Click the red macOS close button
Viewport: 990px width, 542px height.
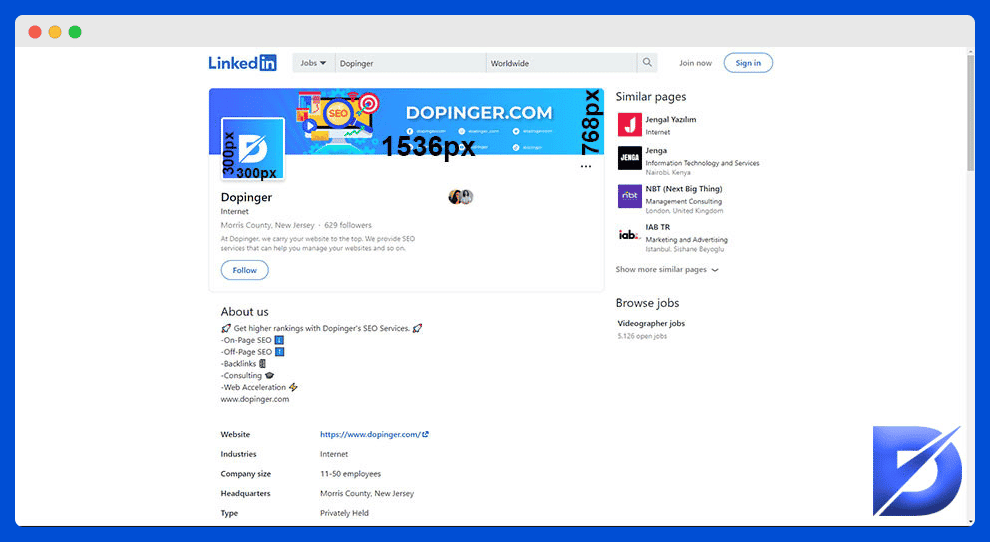tap(35, 32)
